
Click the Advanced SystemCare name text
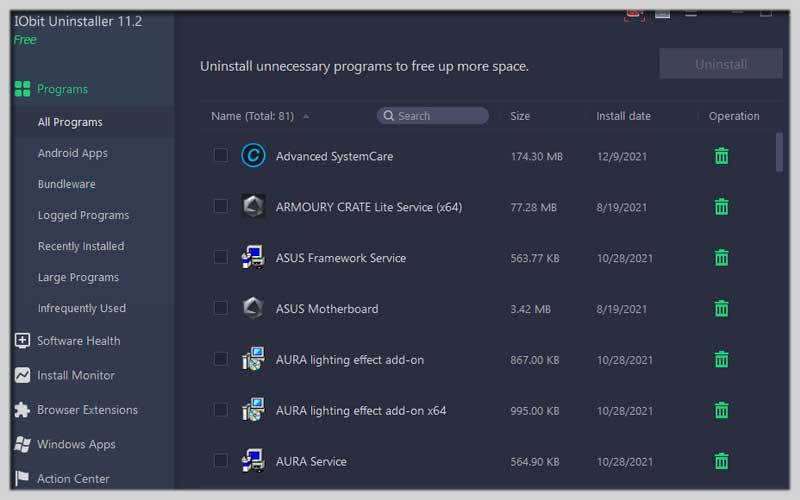point(334,156)
